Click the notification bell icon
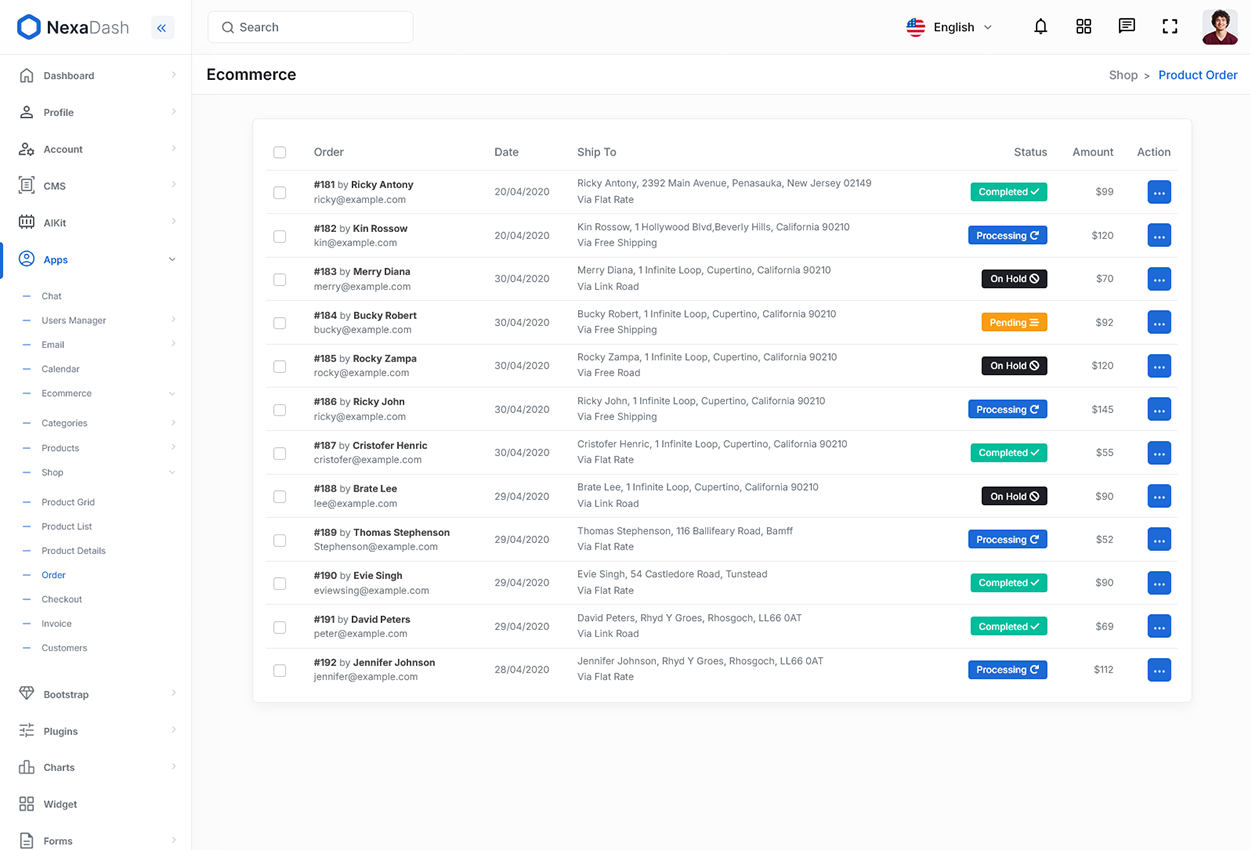This screenshot has width=1250, height=850. tap(1040, 27)
